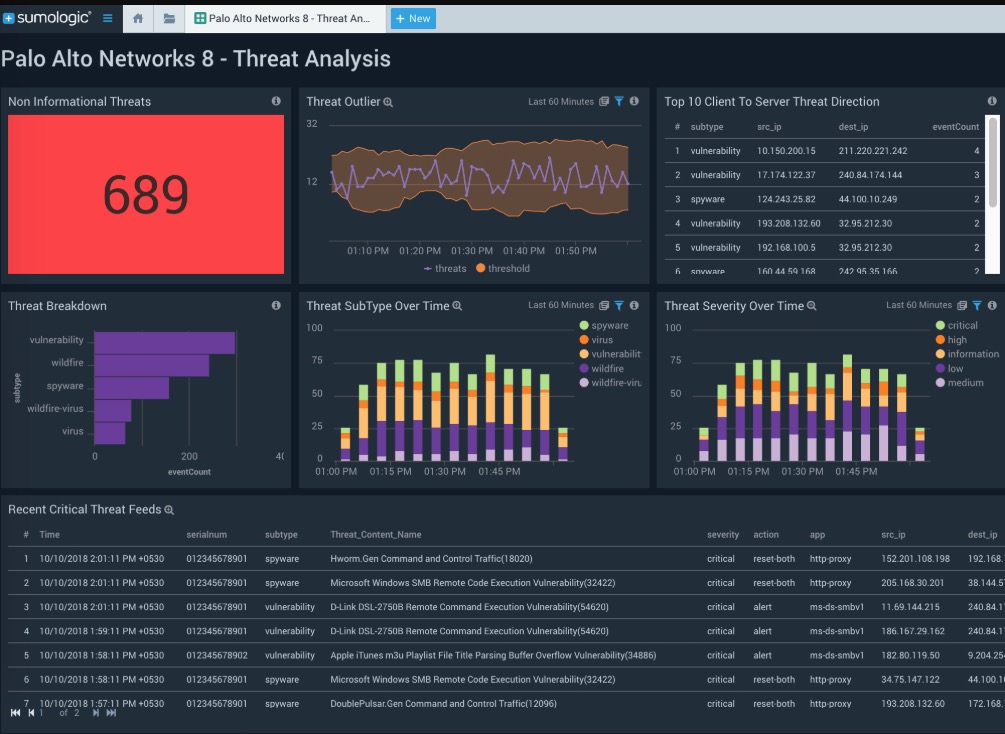The image size is (1005, 734).
Task: Open the hamburger menu beside the Sumo Logic logo
Action: 108,16
